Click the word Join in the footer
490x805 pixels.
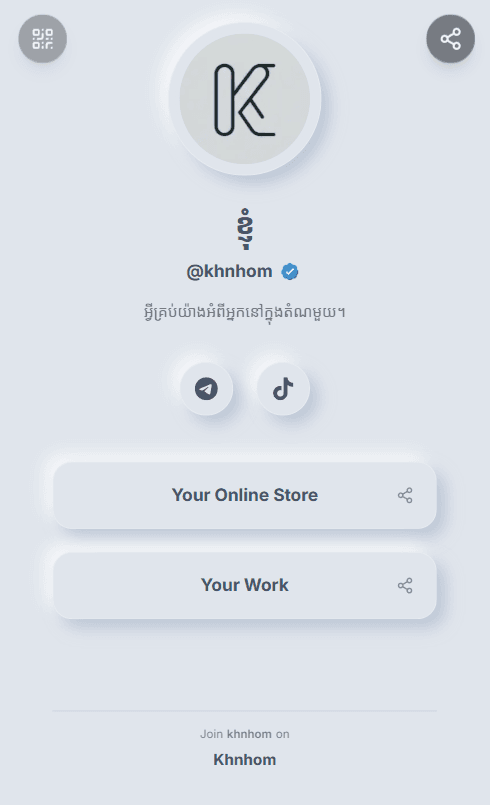pyautogui.click(x=211, y=734)
